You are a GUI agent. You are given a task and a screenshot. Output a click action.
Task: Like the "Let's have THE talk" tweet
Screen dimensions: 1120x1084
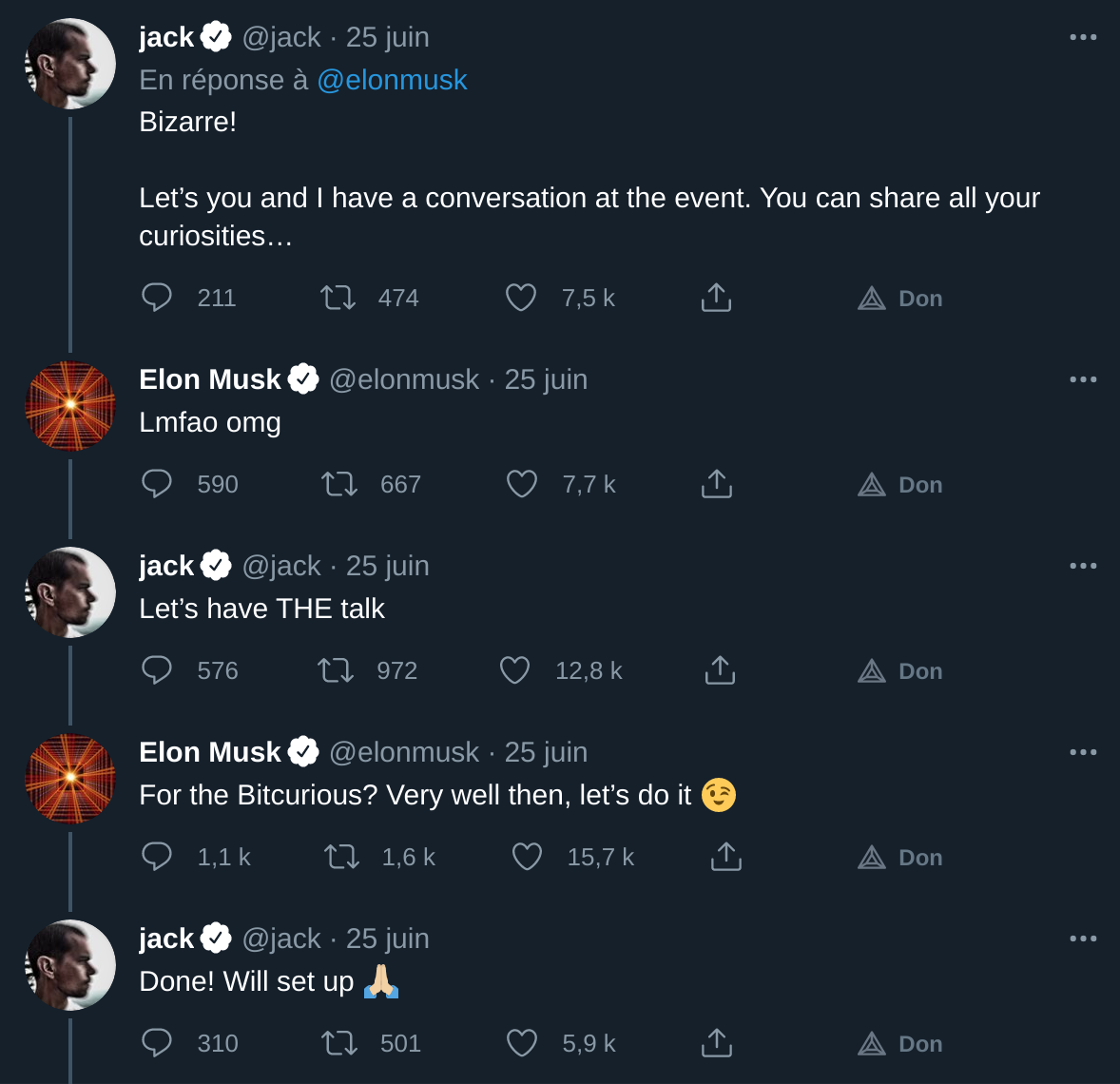click(514, 670)
